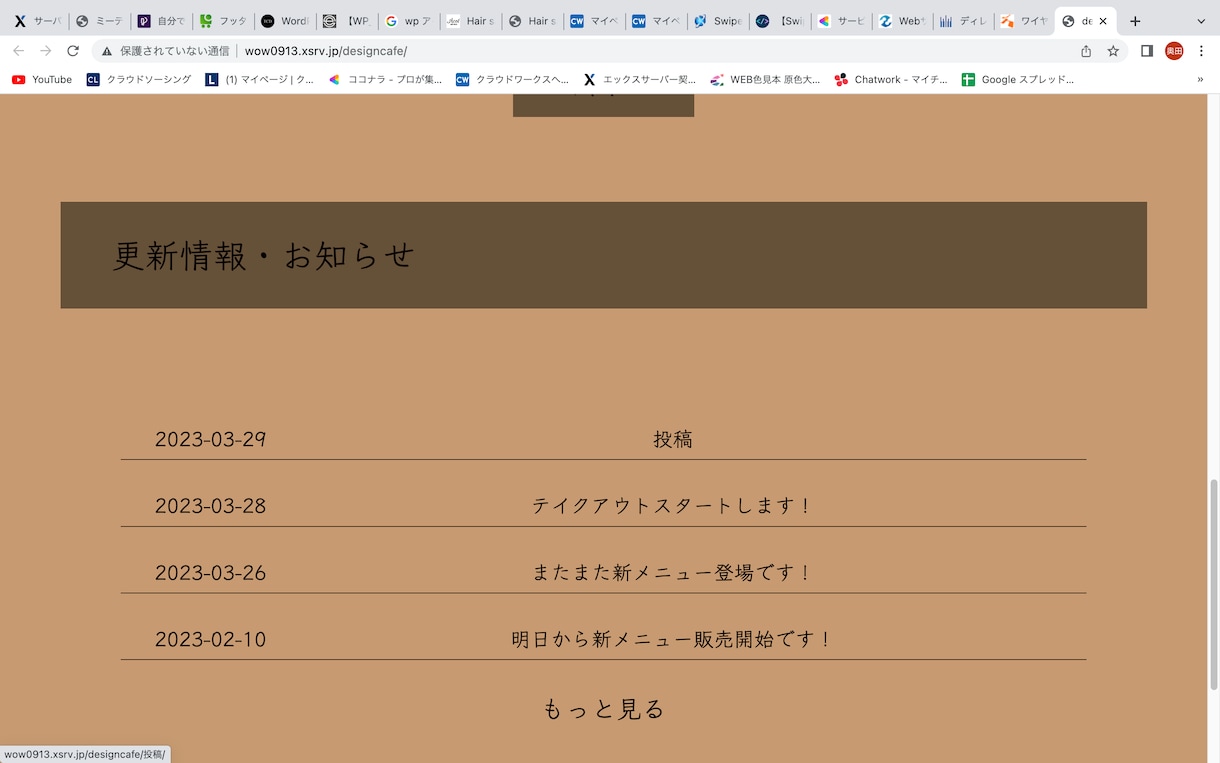Open 明日から新メニュー販売開始です！ post
This screenshot has height=763, width=1220.
[673, 639]
